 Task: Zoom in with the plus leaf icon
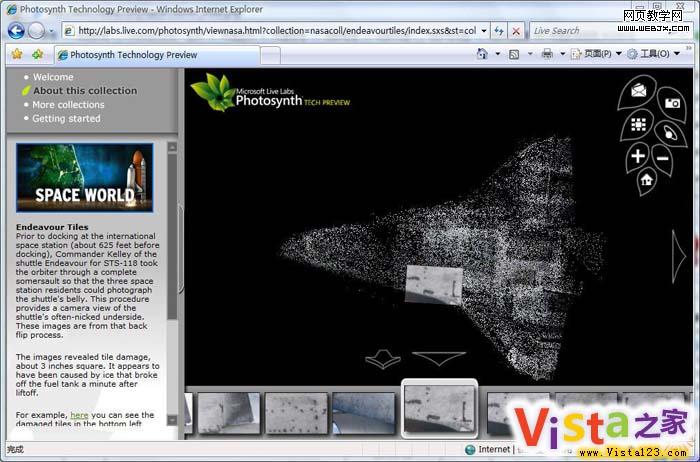coord(637,156)
